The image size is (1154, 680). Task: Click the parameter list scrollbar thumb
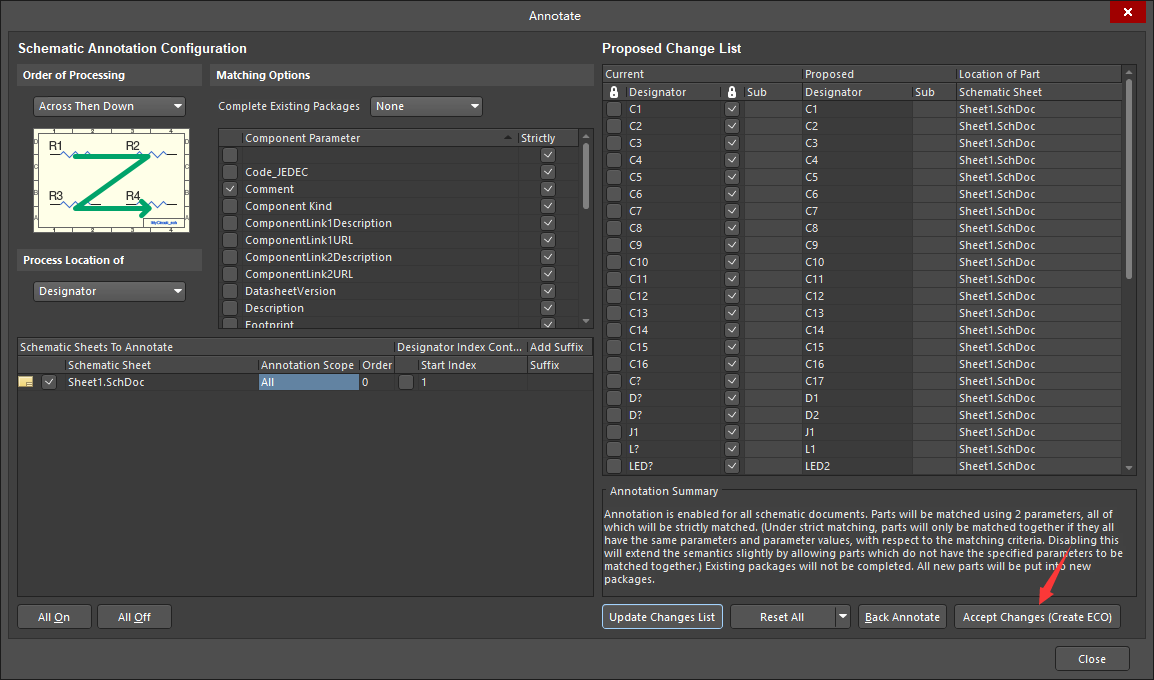586,176
